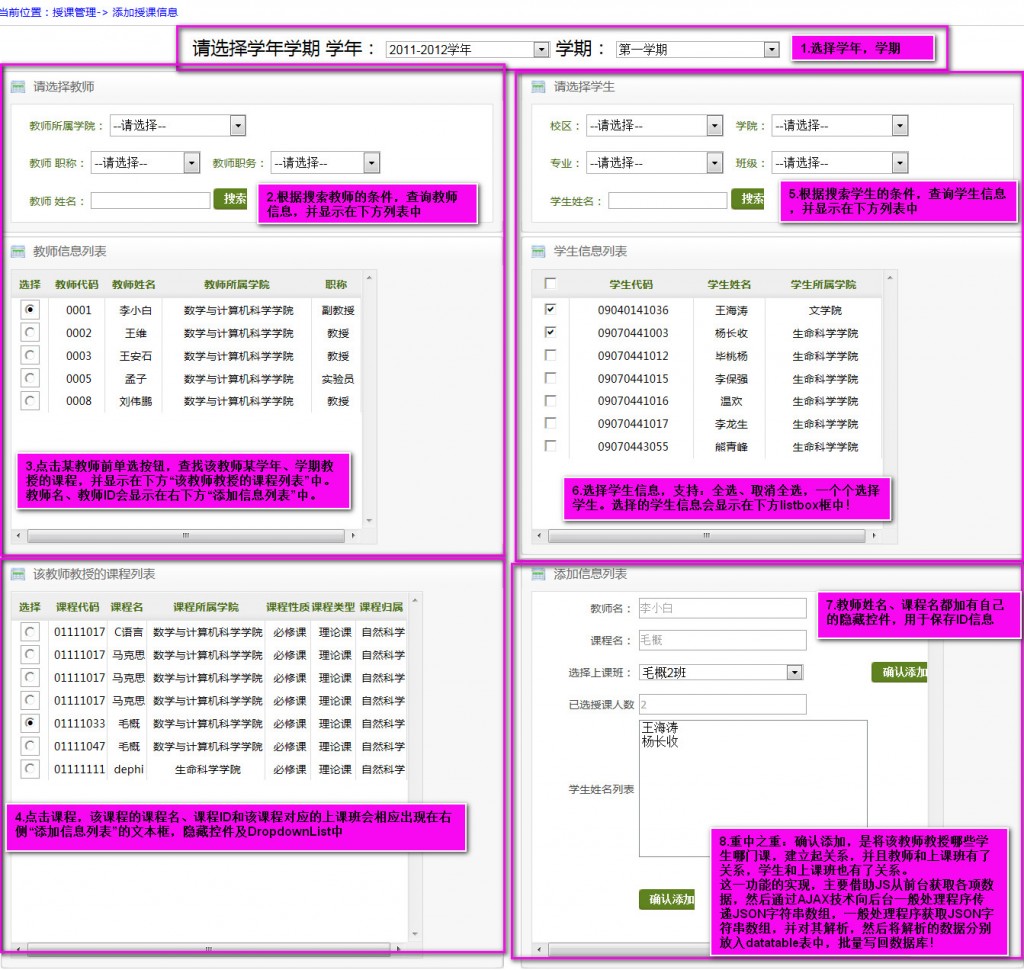The image size is (1024, 970).
Task: Select course C语言 radio button
Action: coord(30,632)
